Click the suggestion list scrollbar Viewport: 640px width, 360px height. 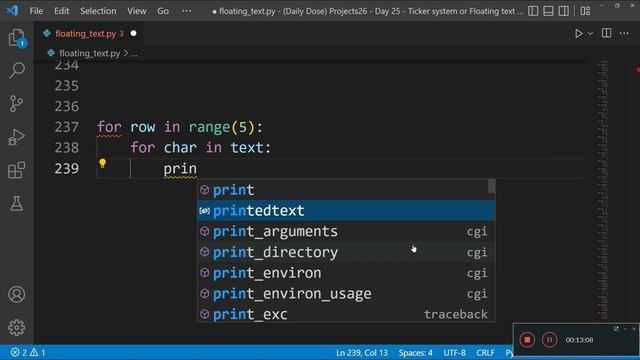[x=491, y=187]
